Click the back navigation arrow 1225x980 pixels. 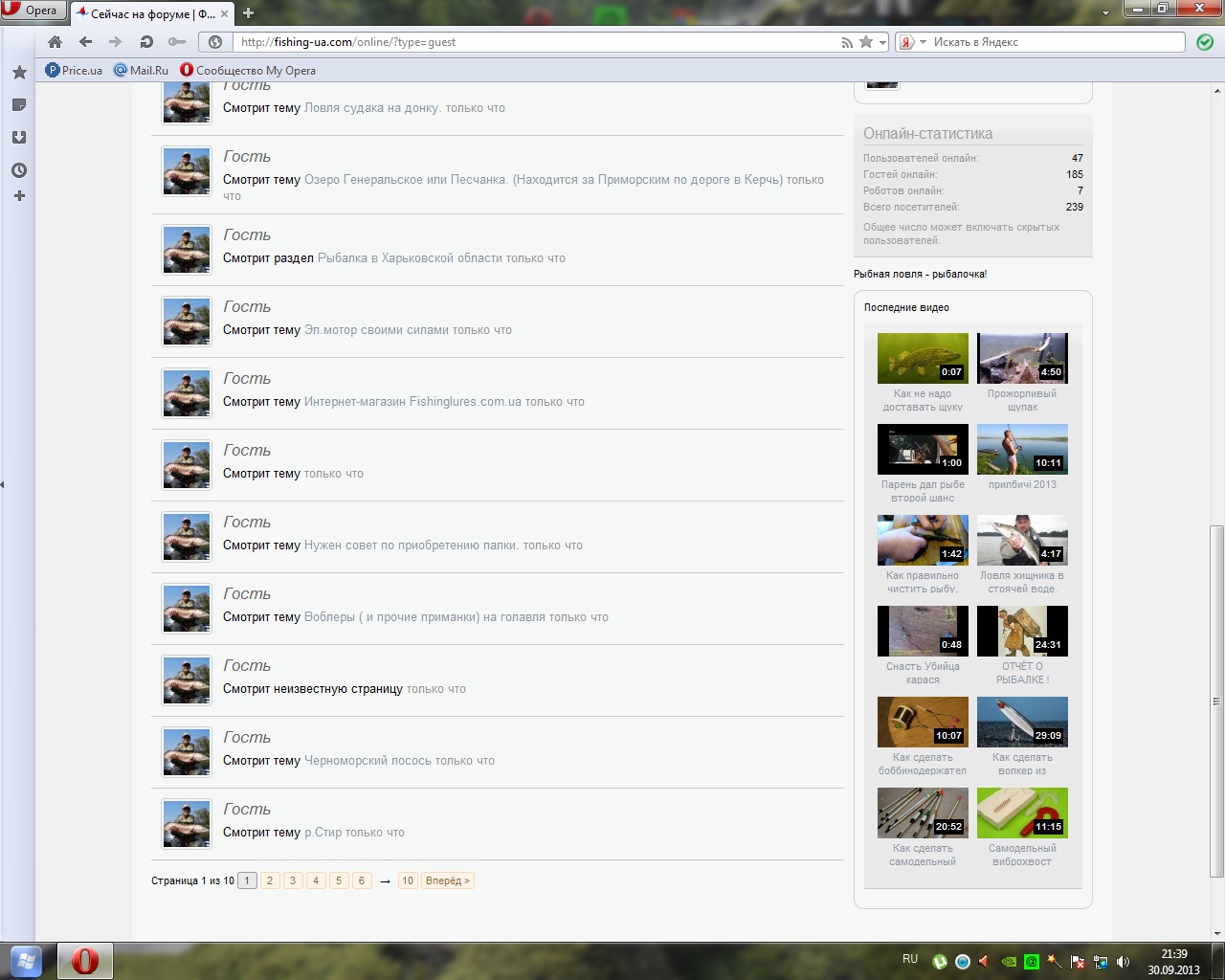coord(85,42)
